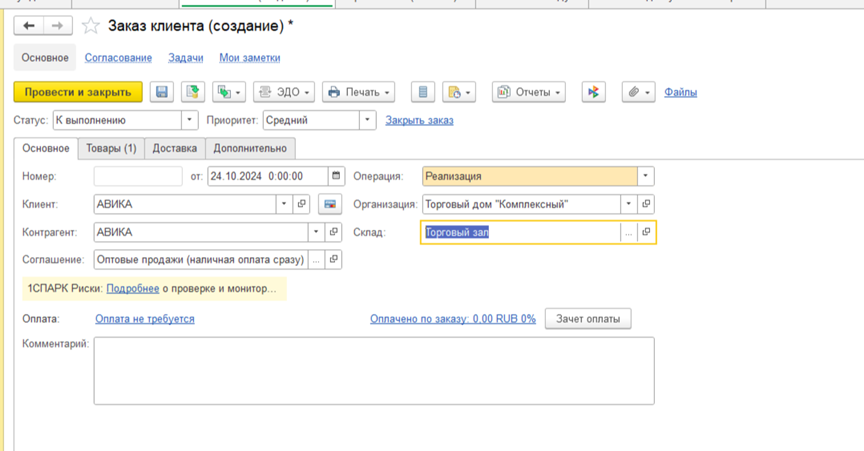Open the Отчеты menu
The image size is (864, 451).
pyautogui.click(x=529, y=92)
